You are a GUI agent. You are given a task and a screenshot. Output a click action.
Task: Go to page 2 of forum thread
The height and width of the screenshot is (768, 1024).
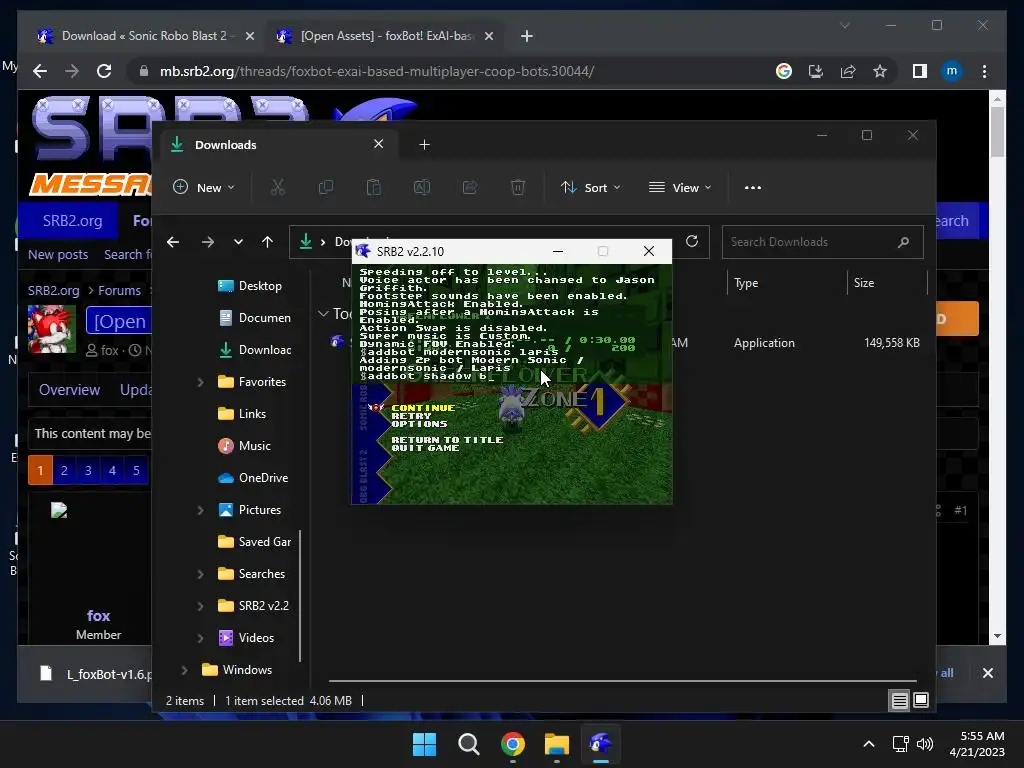point(64,470)
